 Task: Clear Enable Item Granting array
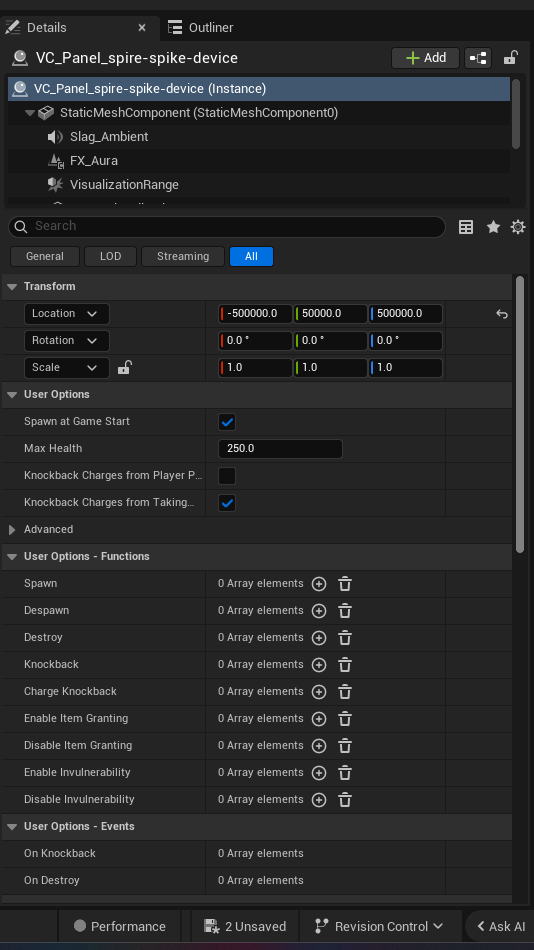(x=345, y=719)
